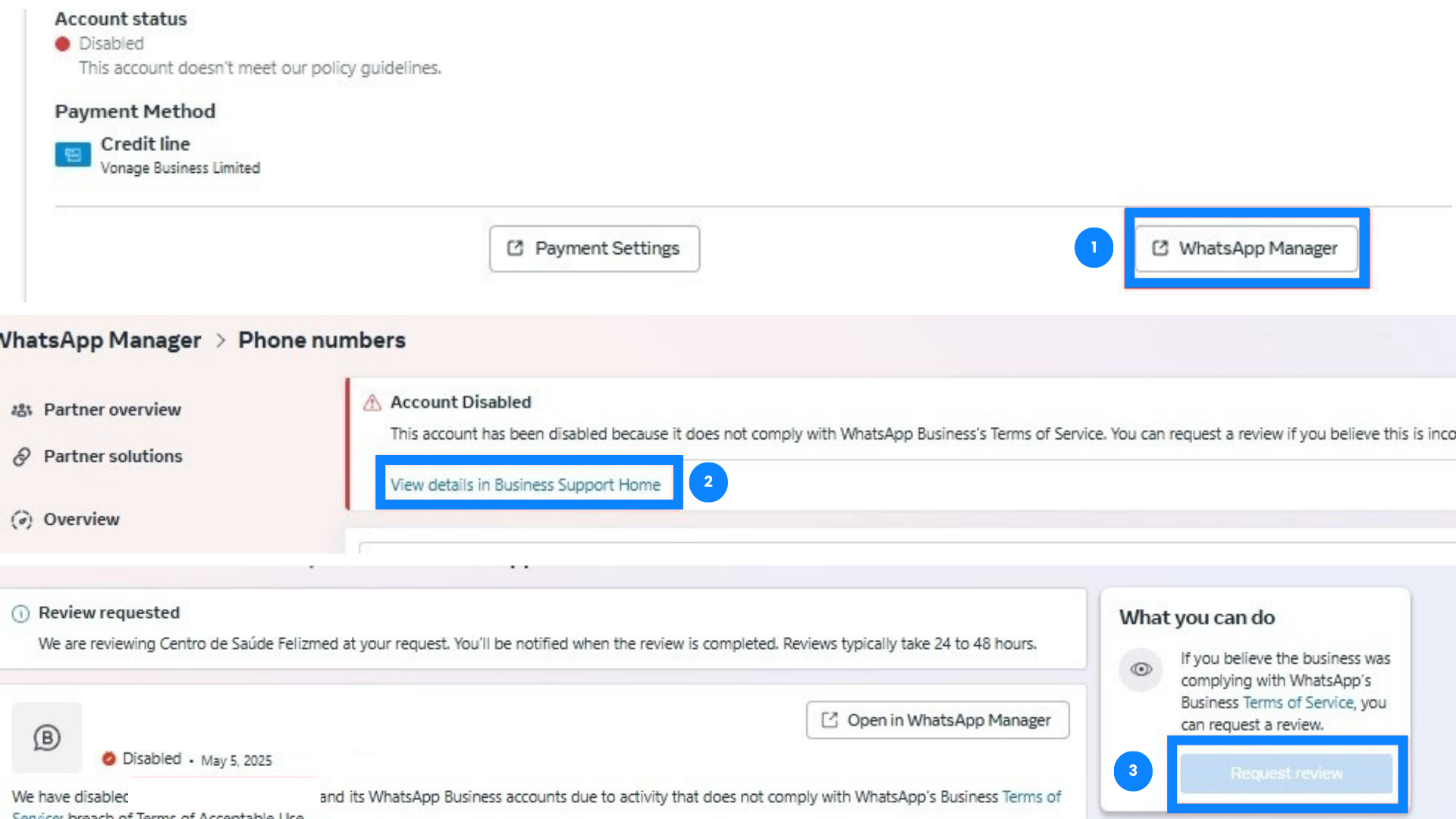Open the Payment Settings button
The width and height of the screenshot is (1456, 819).
(594, 249)
